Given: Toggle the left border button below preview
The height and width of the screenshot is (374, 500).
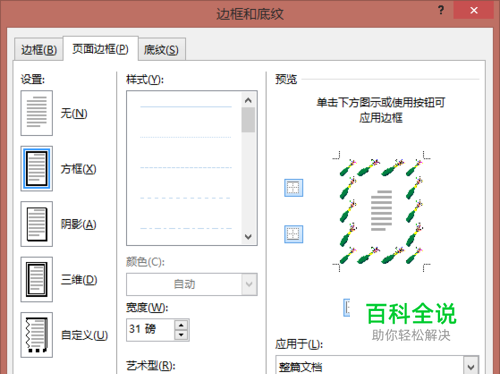Looking at the screenshot, I should 347,308.
